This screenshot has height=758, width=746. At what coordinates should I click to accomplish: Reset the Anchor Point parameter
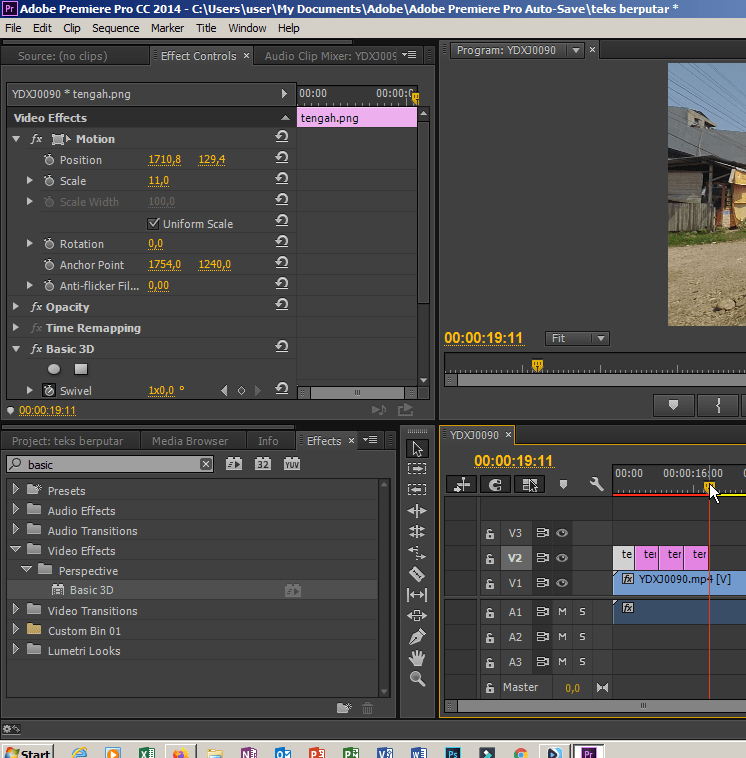pyautogui.click(x=282, y=263)
